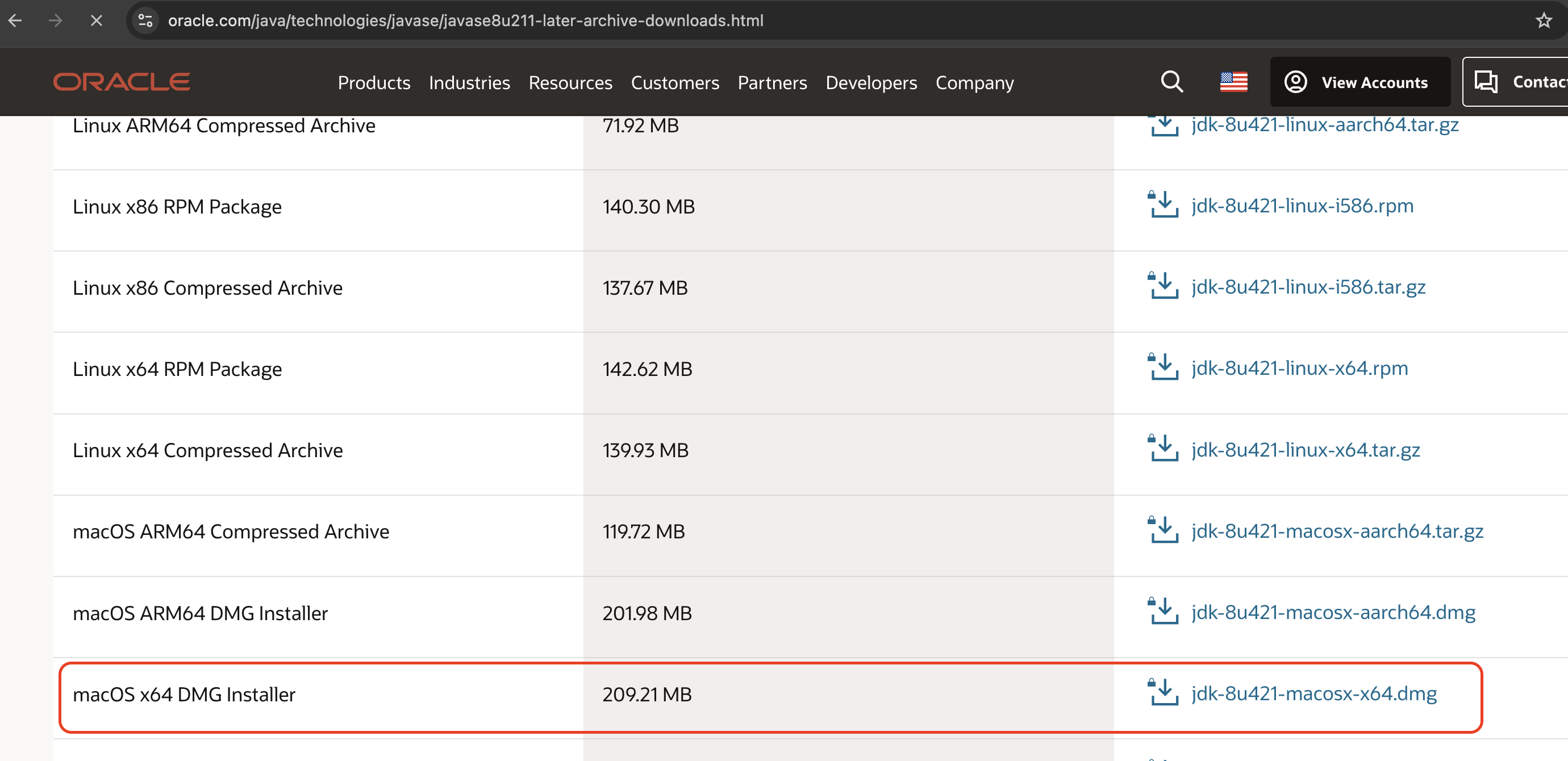Expand the Resources navigation menu
1568x761 pixels.
570,83
